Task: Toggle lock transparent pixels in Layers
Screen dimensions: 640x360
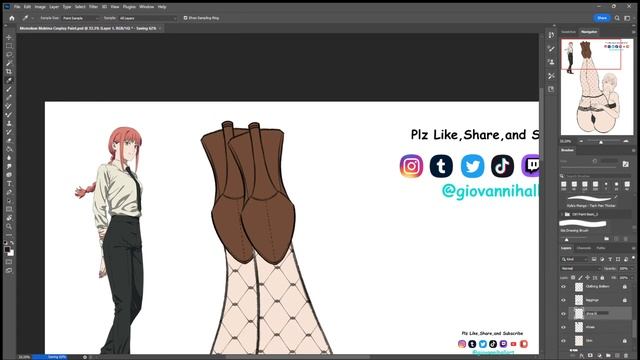Action: pyautogui.click(x=573, y=278)
